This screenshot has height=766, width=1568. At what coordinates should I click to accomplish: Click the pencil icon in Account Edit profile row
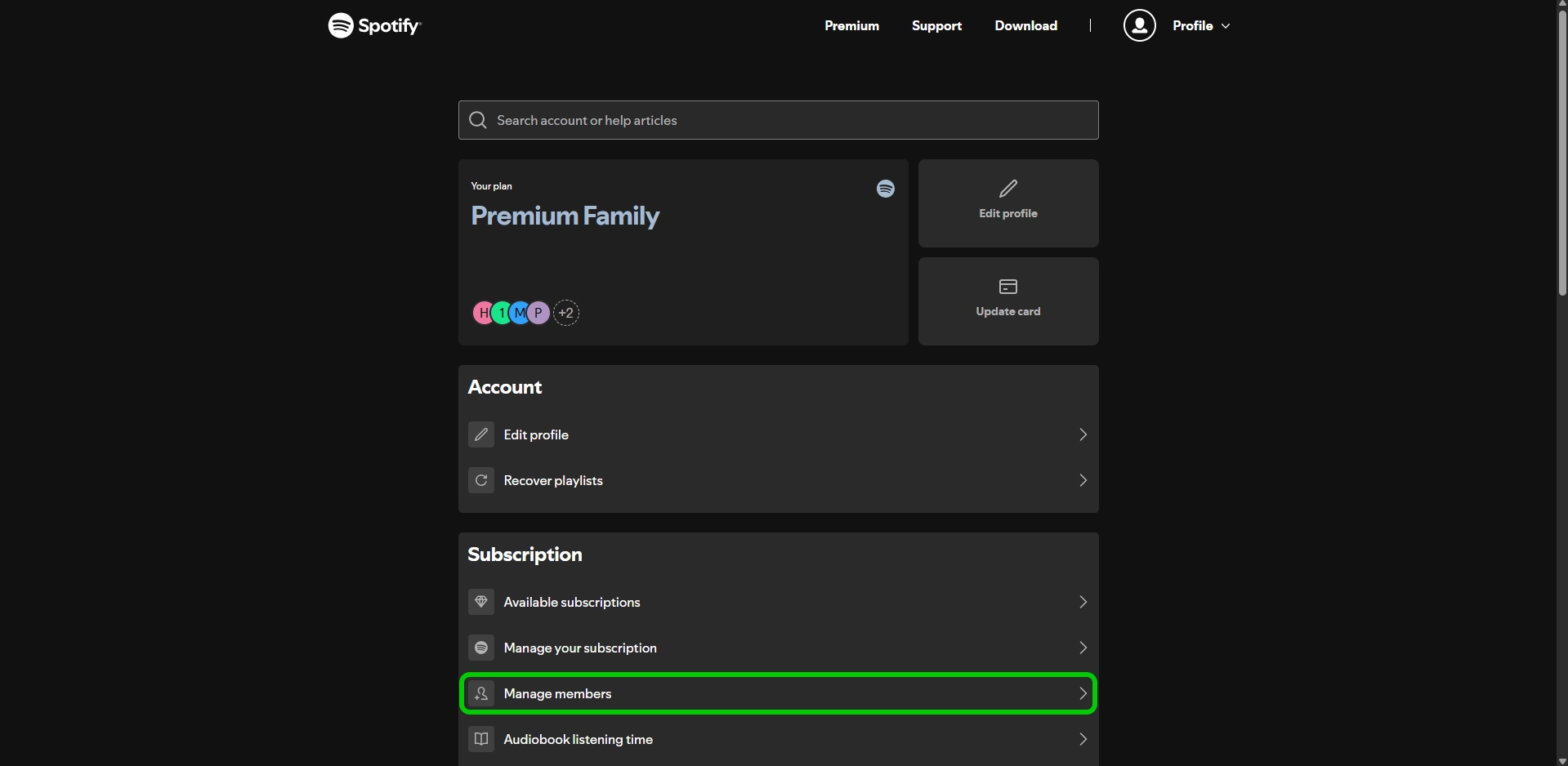pos(481,434)
